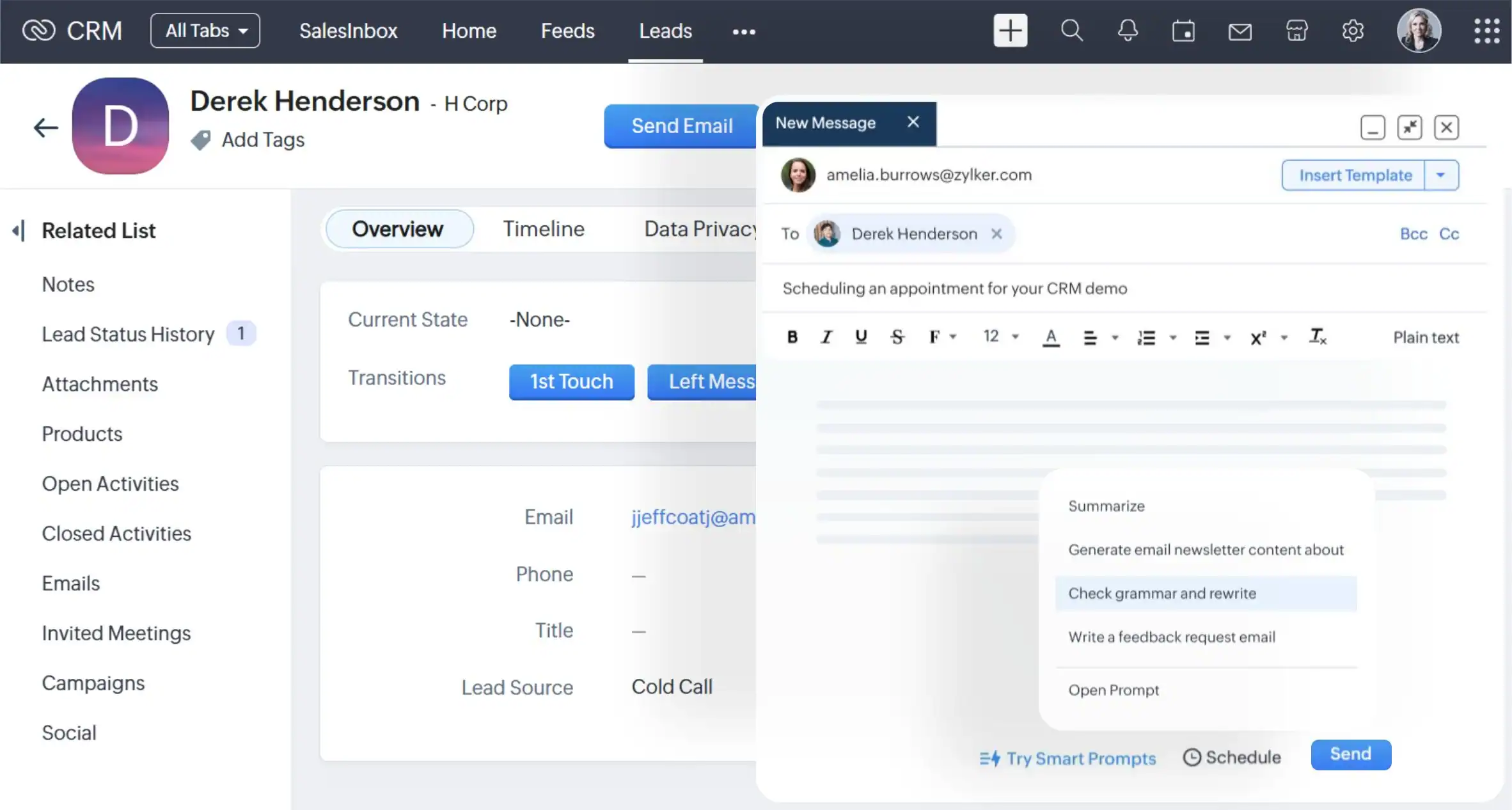Open the notifications bell
Viewport: 1512px width, 810px height.
pyautogui.click(x=1128, y=31)
